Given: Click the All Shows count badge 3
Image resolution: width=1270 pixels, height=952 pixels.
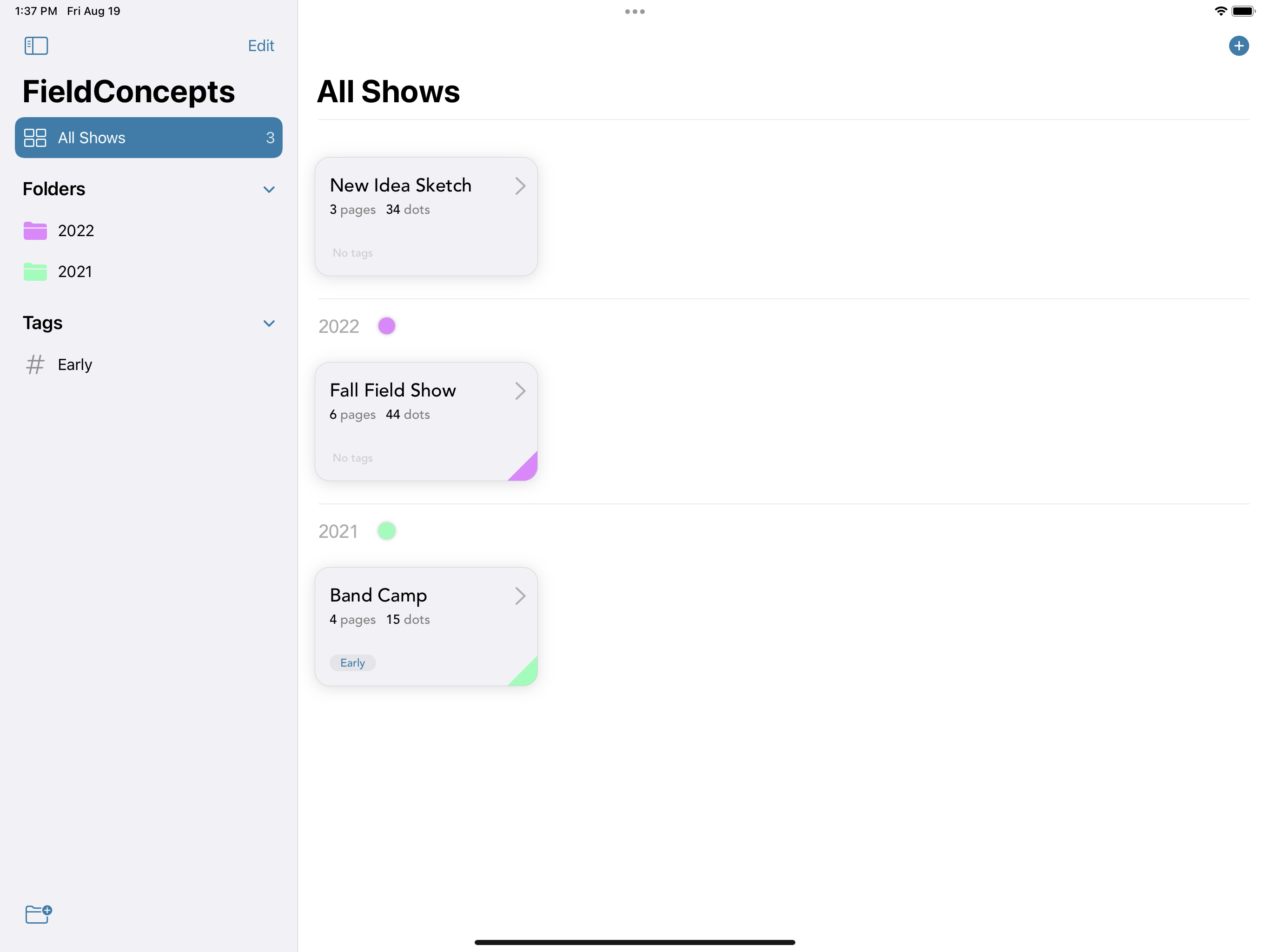Looking at the screenshot, I should (x=270, y=138).
